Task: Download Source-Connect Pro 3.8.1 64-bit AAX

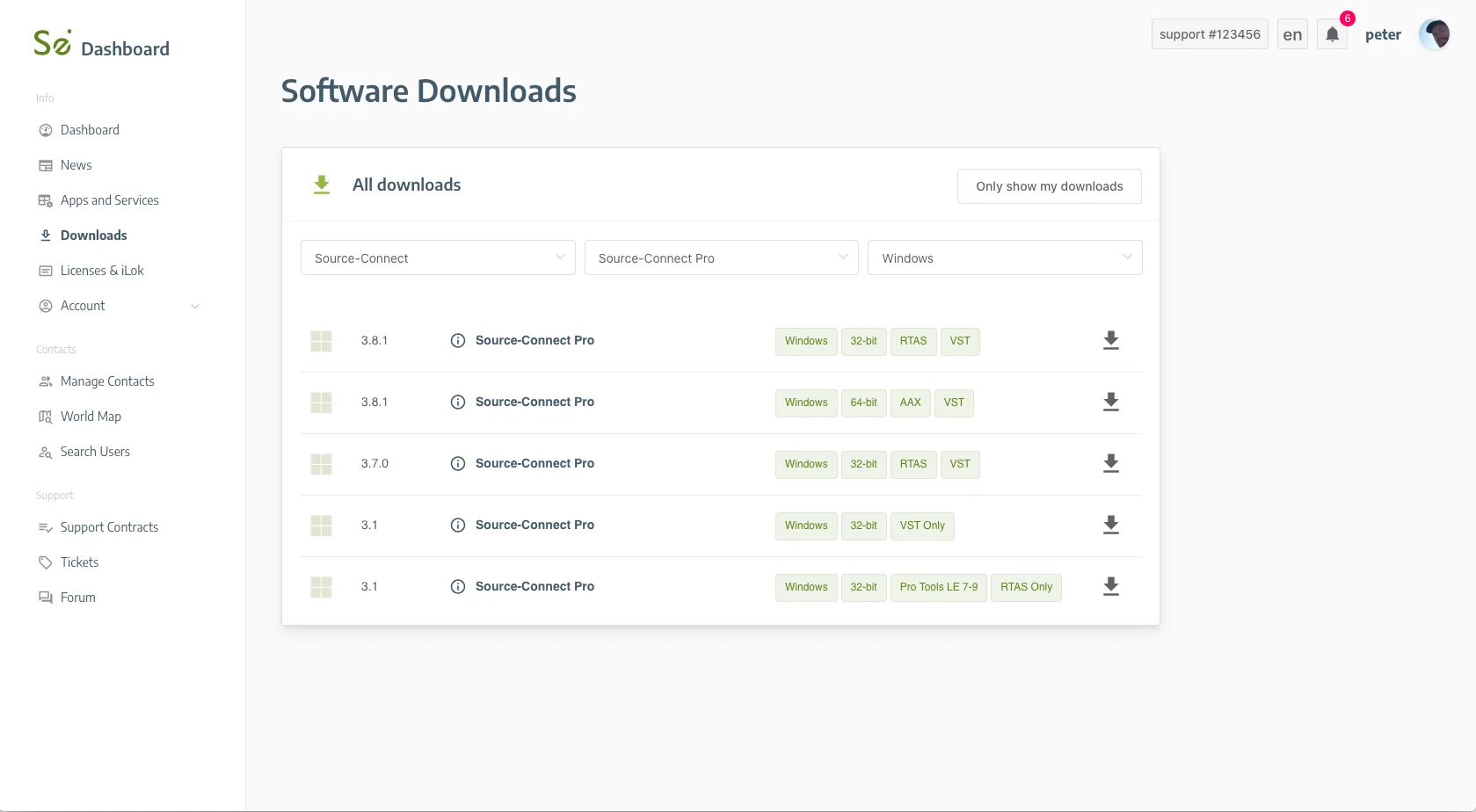Action: (1110, 402)
